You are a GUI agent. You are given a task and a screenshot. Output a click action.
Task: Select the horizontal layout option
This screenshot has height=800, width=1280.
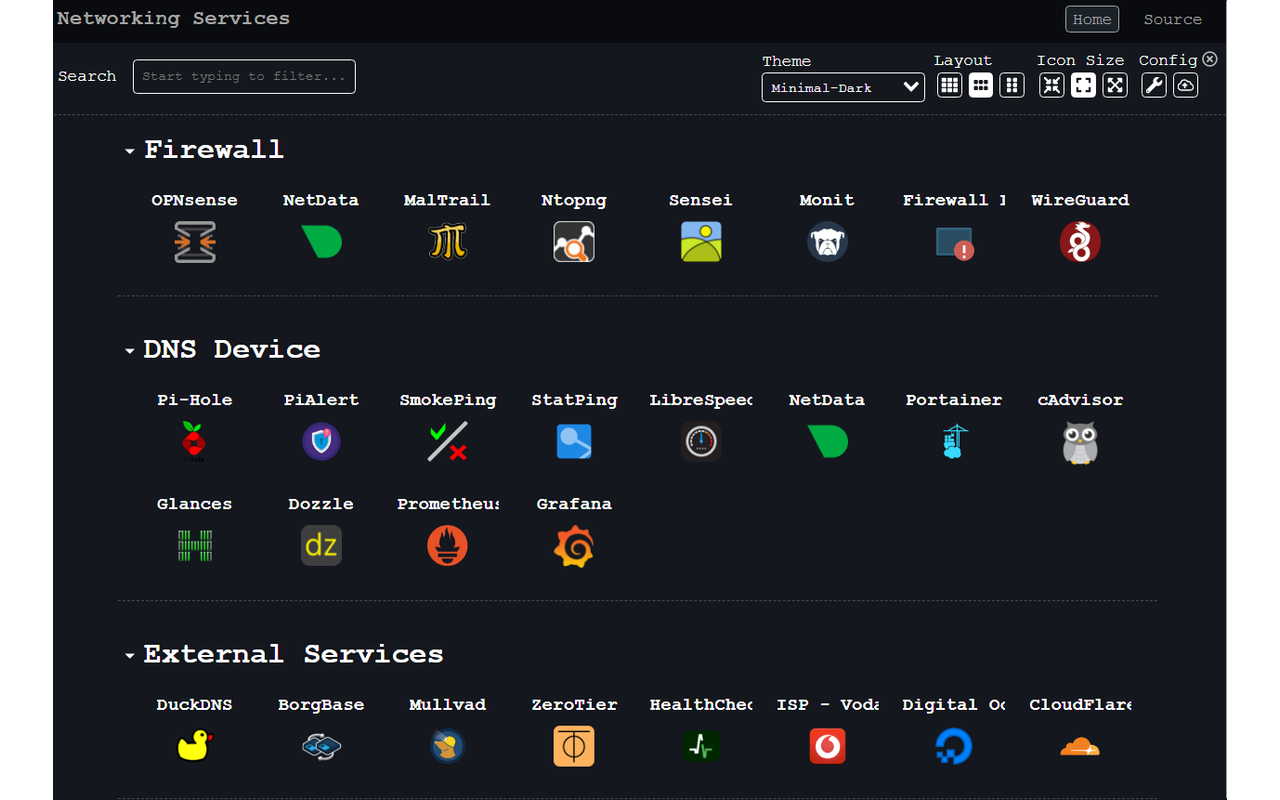pyautogui.click(x=981, y=85)
